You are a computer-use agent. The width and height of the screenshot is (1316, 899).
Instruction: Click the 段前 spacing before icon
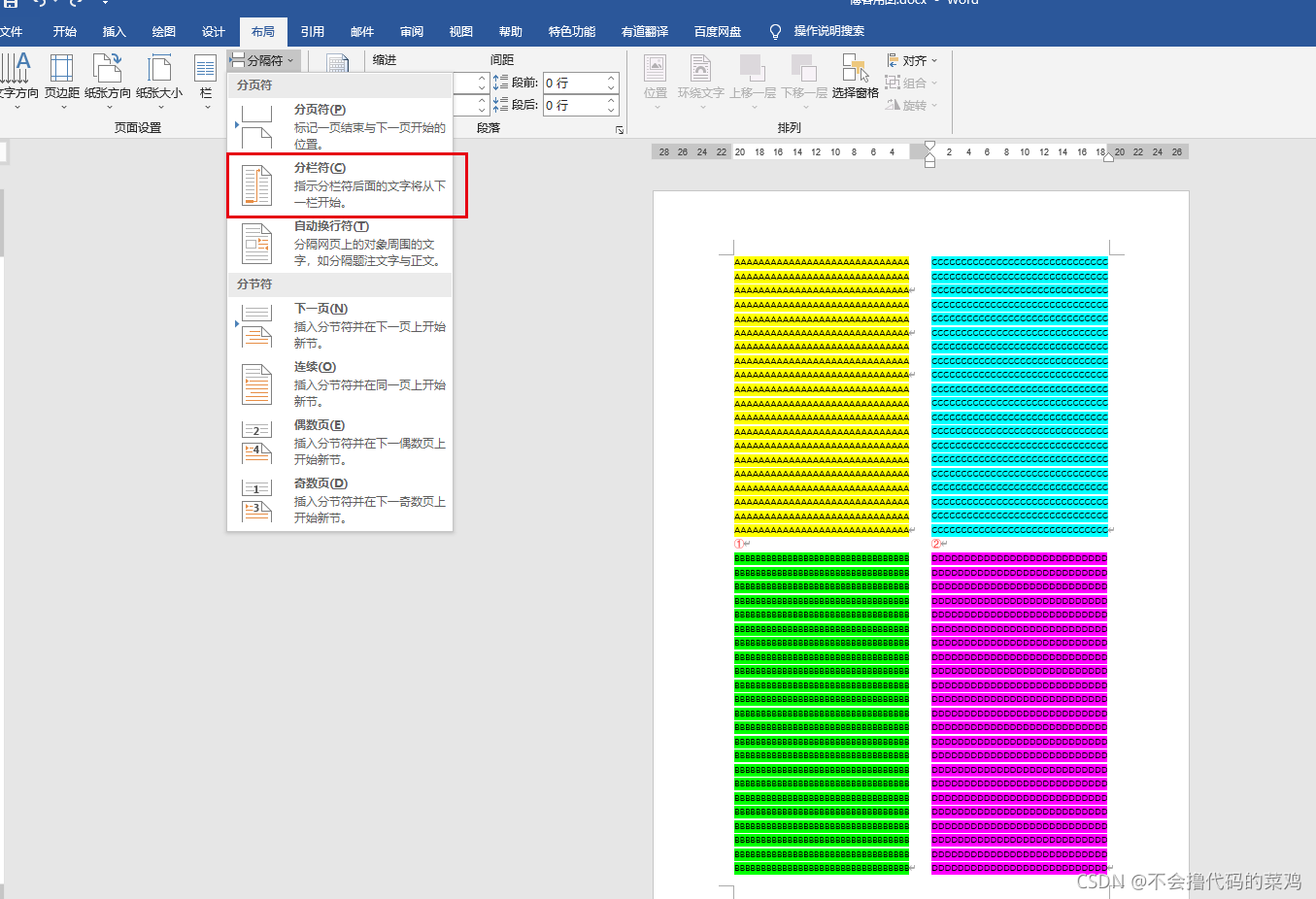tap(500, 83)
